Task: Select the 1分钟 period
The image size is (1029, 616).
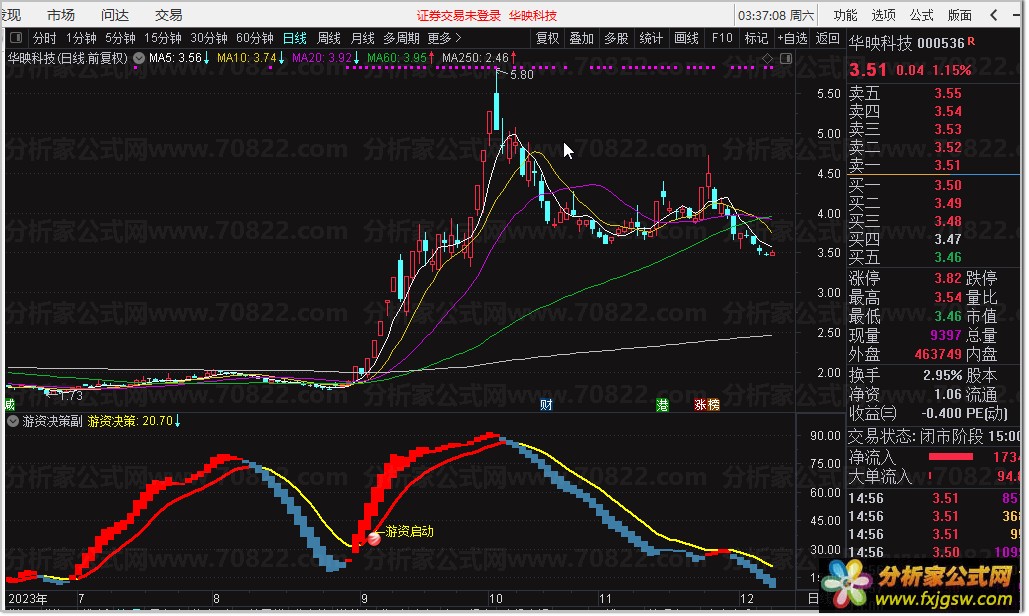Action: (81, 38)
